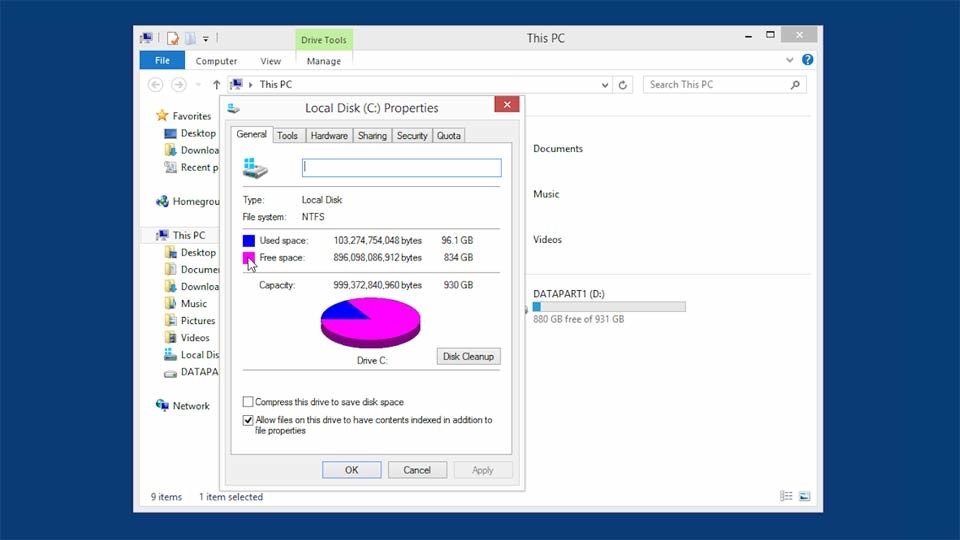Screen dimensions: 960x540
Task: Select the Videos folder in content pane
Action: (x=547, y=239)
